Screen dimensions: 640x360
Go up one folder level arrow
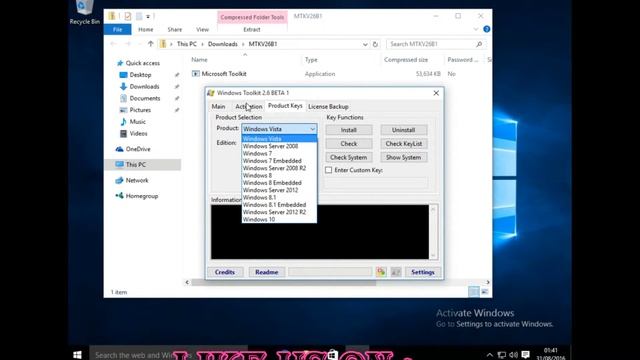tap(151, 44)
